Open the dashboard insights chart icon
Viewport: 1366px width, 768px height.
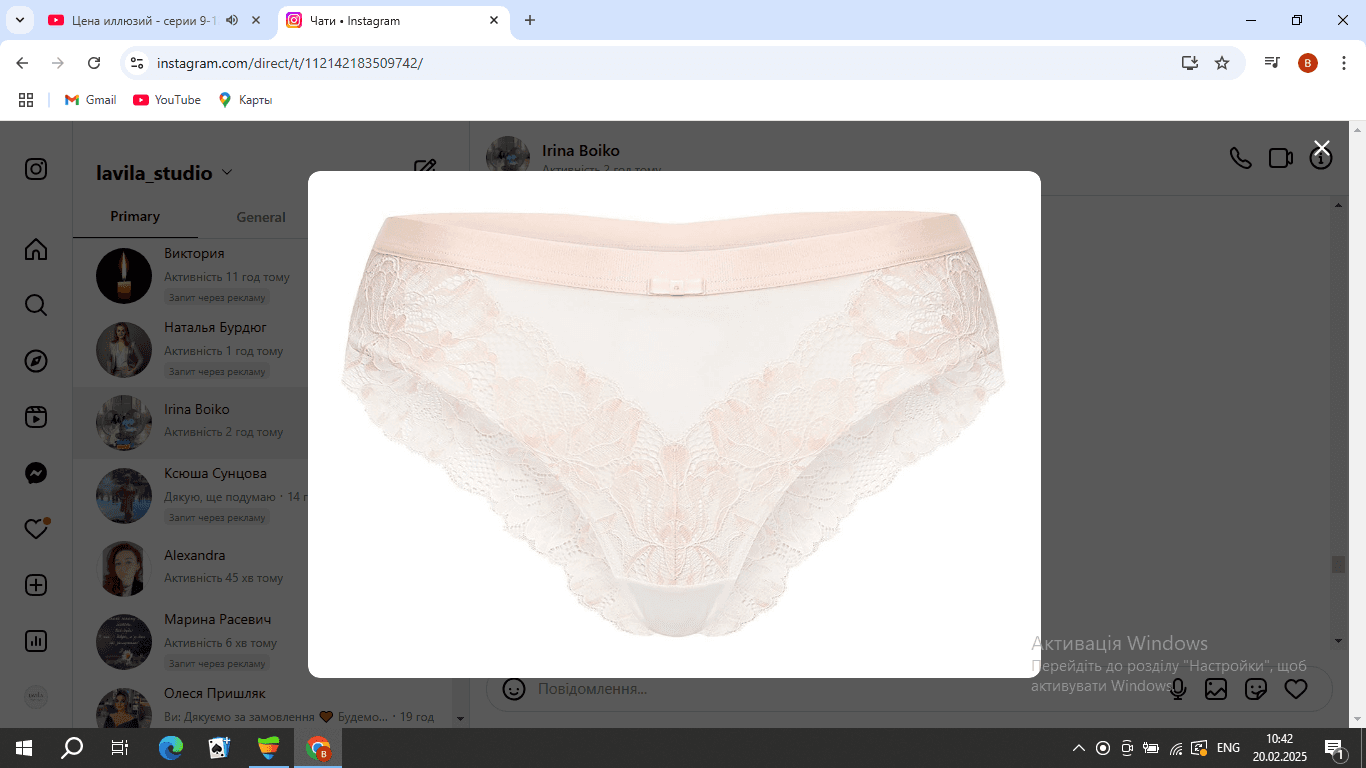tap(36, 641)
